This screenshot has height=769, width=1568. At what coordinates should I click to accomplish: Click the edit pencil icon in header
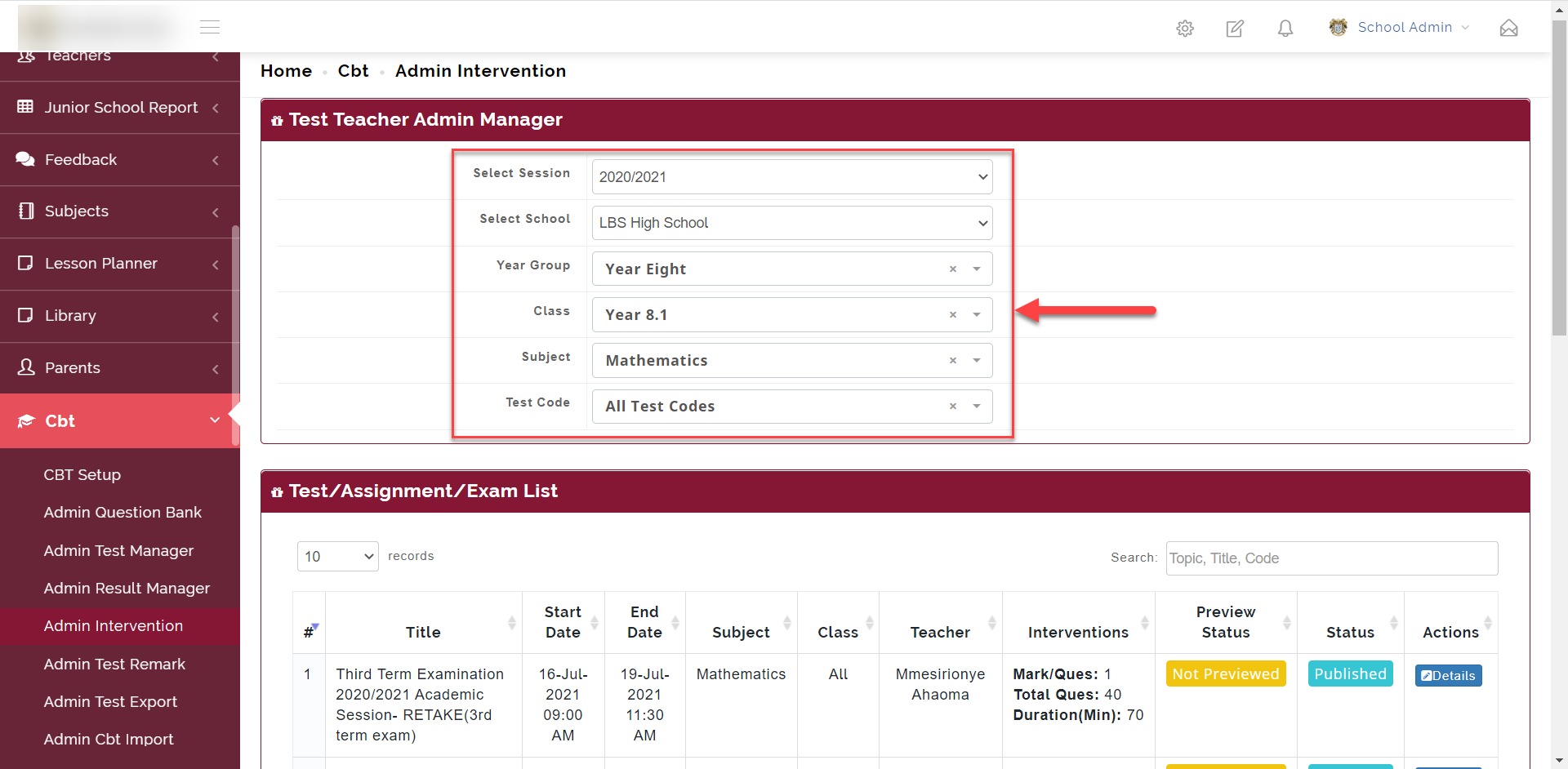click(x=1235, y=29)
